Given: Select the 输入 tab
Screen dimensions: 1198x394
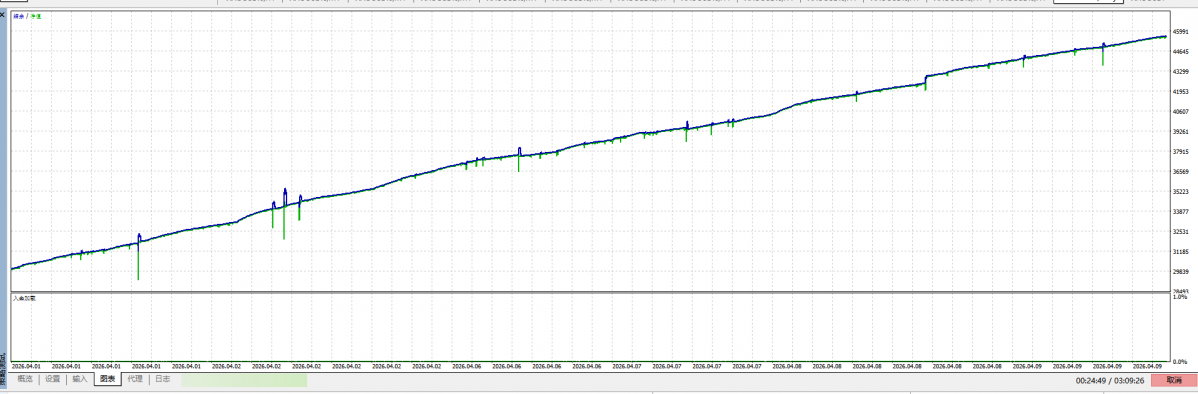Looking at the screenshot, I should [x=79, y=379].
